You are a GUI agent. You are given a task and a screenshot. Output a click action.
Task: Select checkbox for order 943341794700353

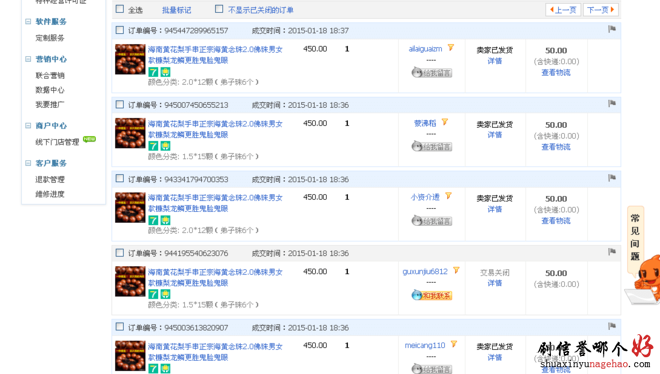click(x=120, y=178)
